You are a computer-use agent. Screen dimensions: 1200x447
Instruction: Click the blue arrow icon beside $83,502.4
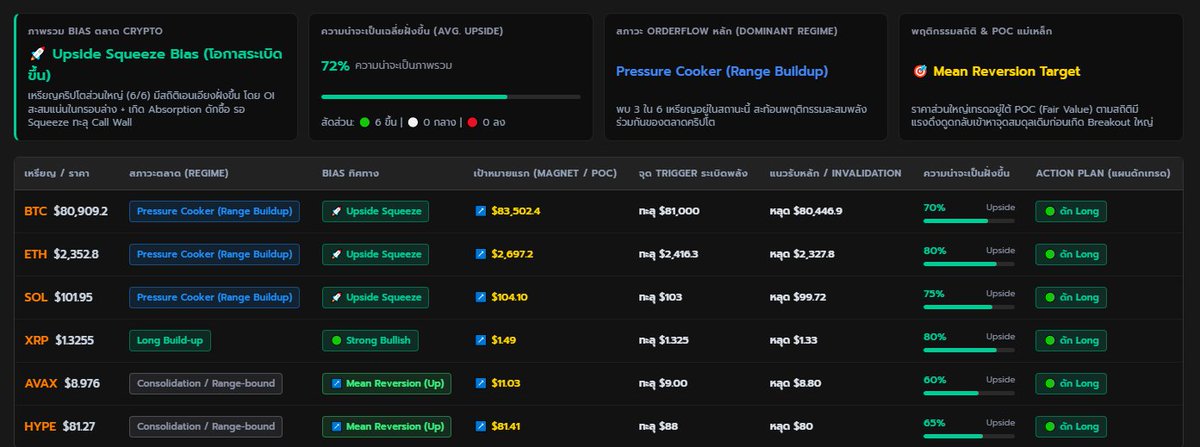(481, 211)
